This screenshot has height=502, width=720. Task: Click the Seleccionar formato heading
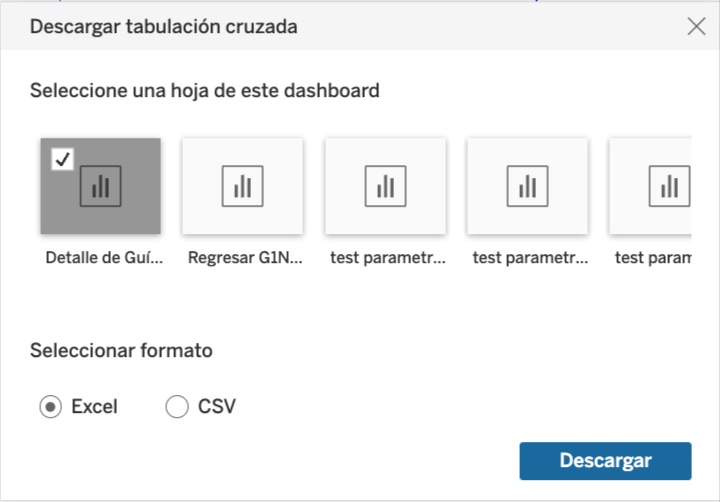click(121, 350)
